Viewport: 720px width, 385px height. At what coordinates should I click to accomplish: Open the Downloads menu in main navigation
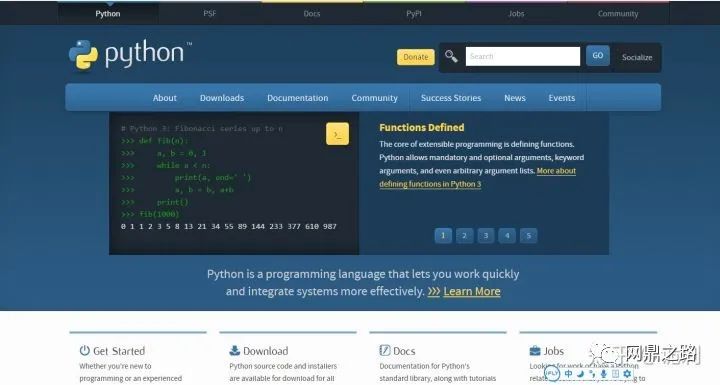[222, 98]
